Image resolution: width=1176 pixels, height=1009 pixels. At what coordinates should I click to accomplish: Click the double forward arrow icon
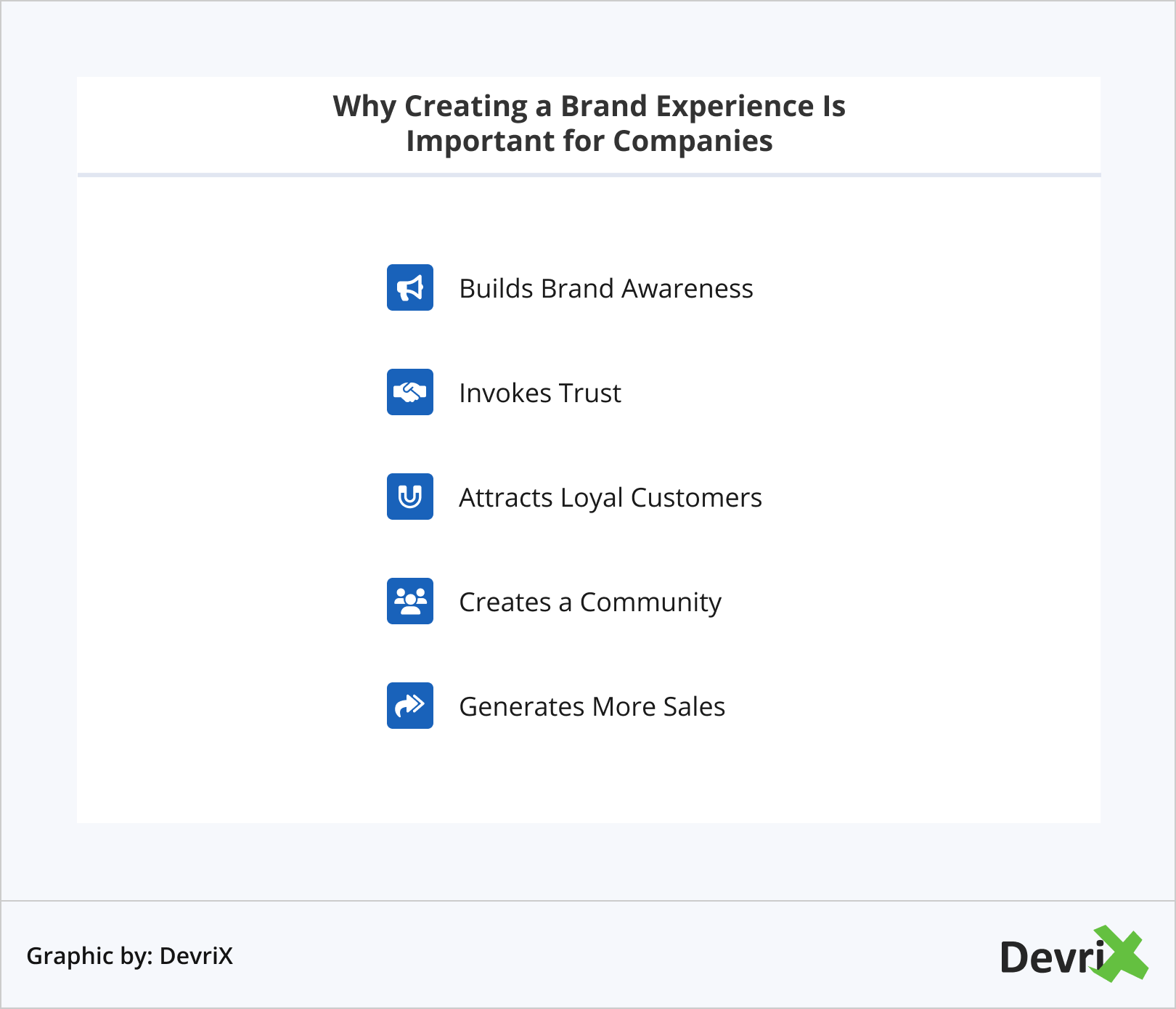point(410,706)
